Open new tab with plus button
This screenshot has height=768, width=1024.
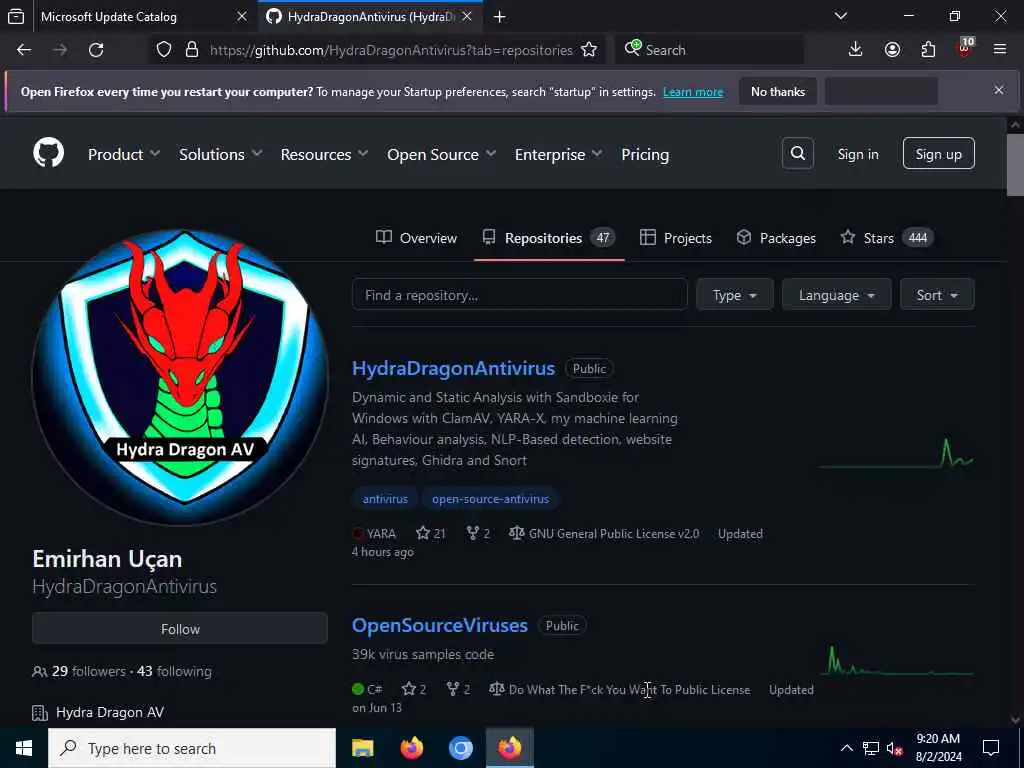coord(500,17)
